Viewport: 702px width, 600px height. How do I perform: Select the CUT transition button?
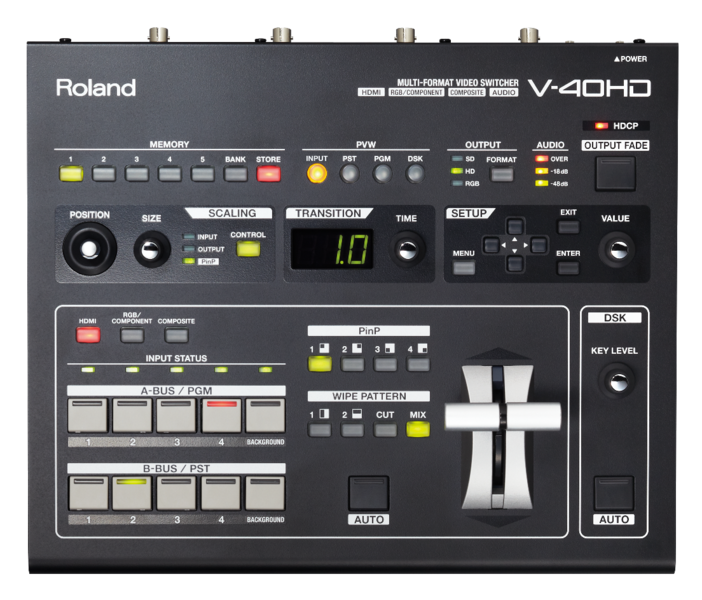[x=385, y=429]
